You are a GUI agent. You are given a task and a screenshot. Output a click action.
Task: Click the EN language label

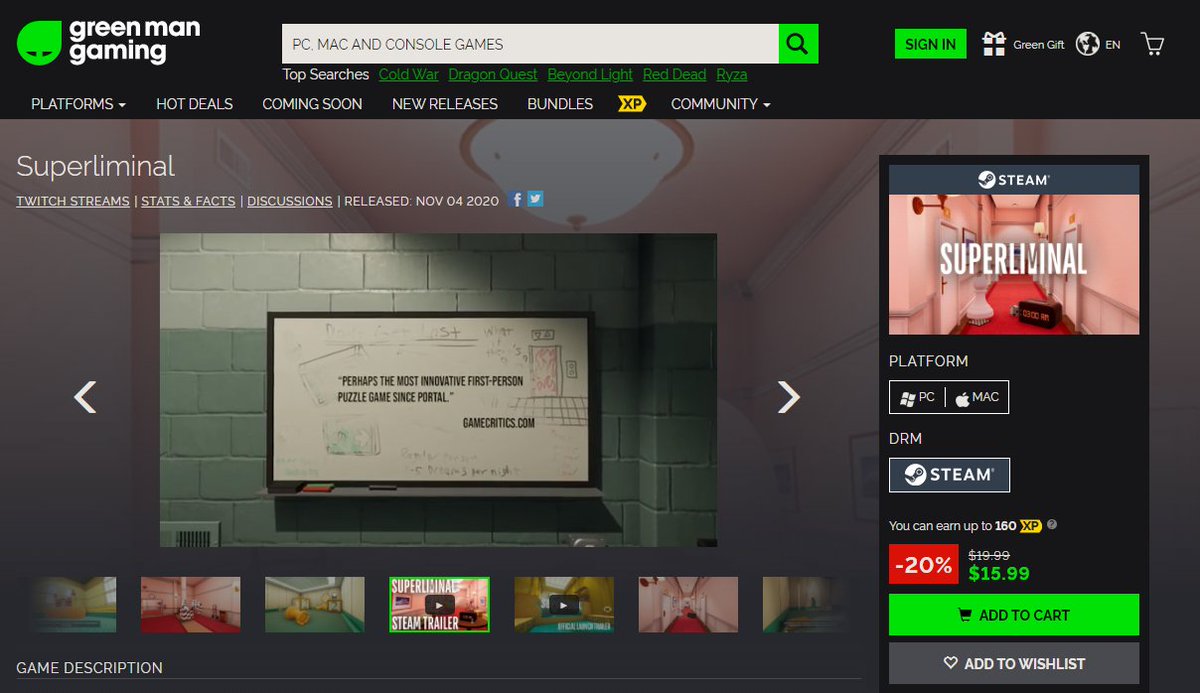pyautogui.click(x=1113, y=45)
